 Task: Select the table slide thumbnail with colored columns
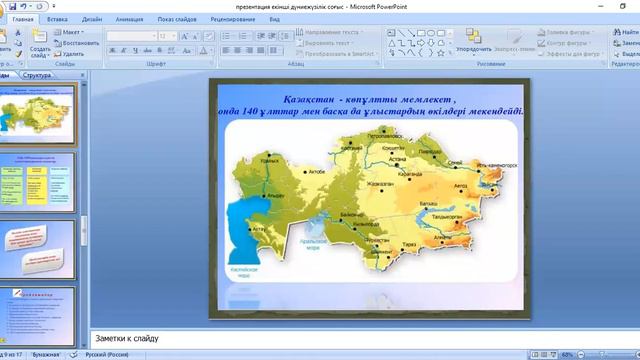pyautogui.click(x=38, y=182)
